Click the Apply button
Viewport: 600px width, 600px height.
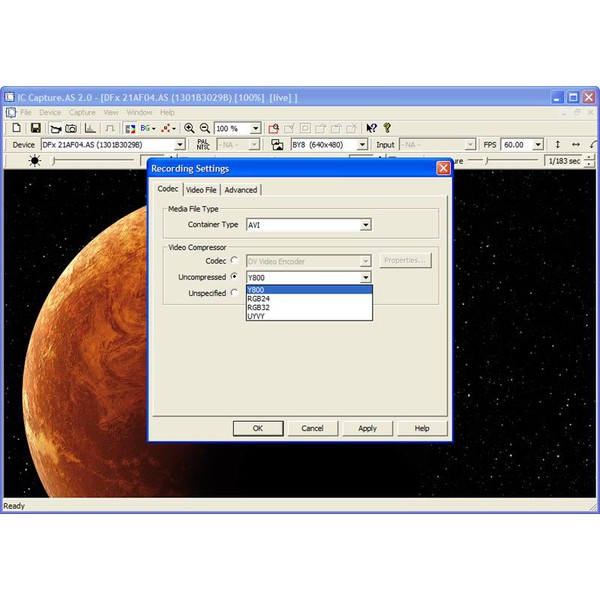coord(367,428)
